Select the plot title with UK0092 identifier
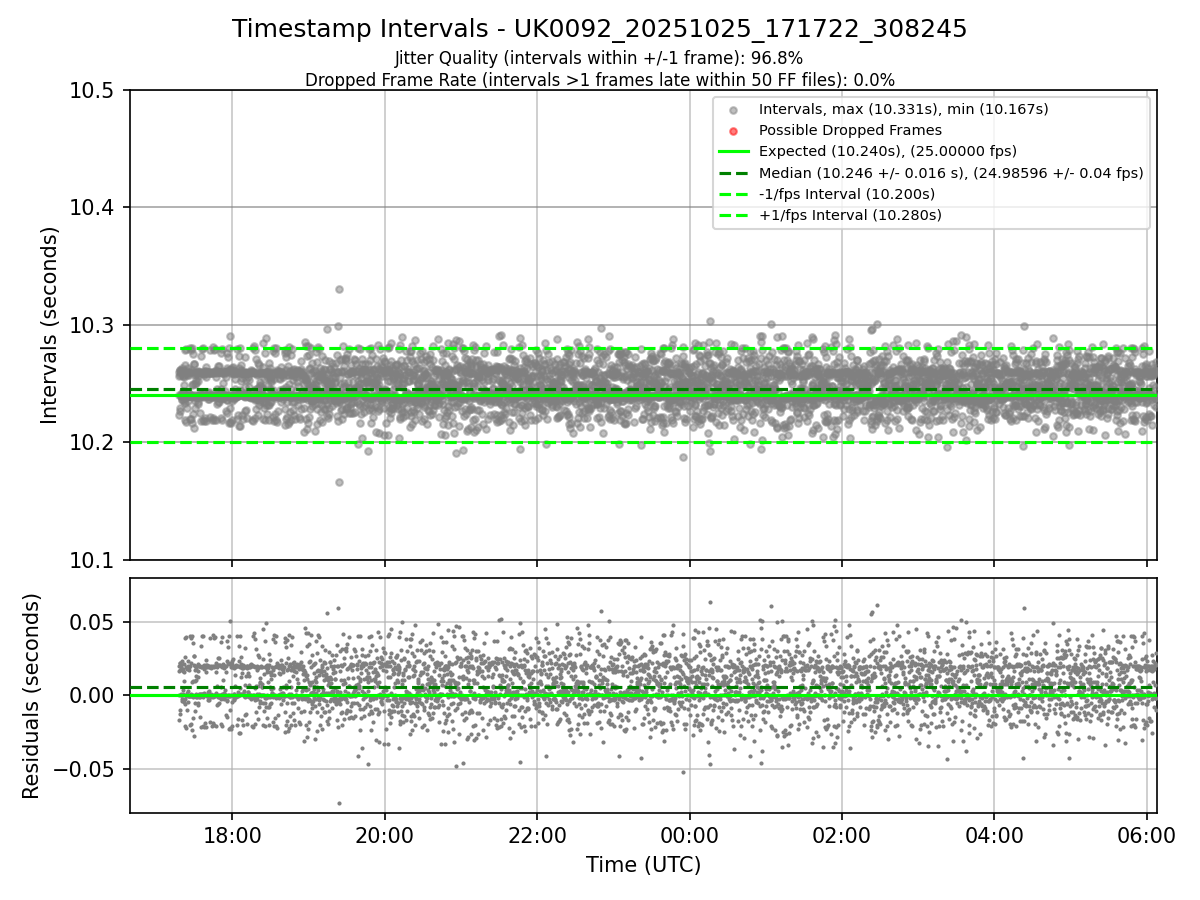The image size is (1200, 900). click(x=600, y=29)
